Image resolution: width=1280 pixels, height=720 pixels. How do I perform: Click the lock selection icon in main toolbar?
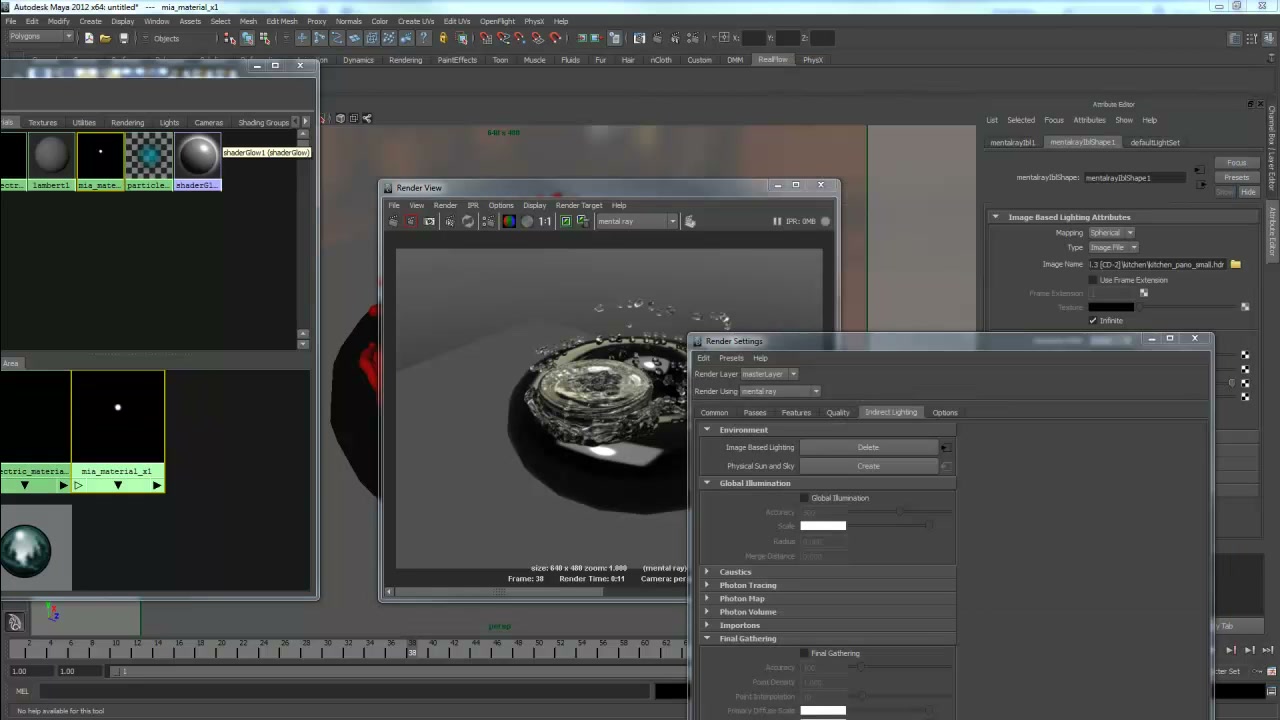click(443, 38)
